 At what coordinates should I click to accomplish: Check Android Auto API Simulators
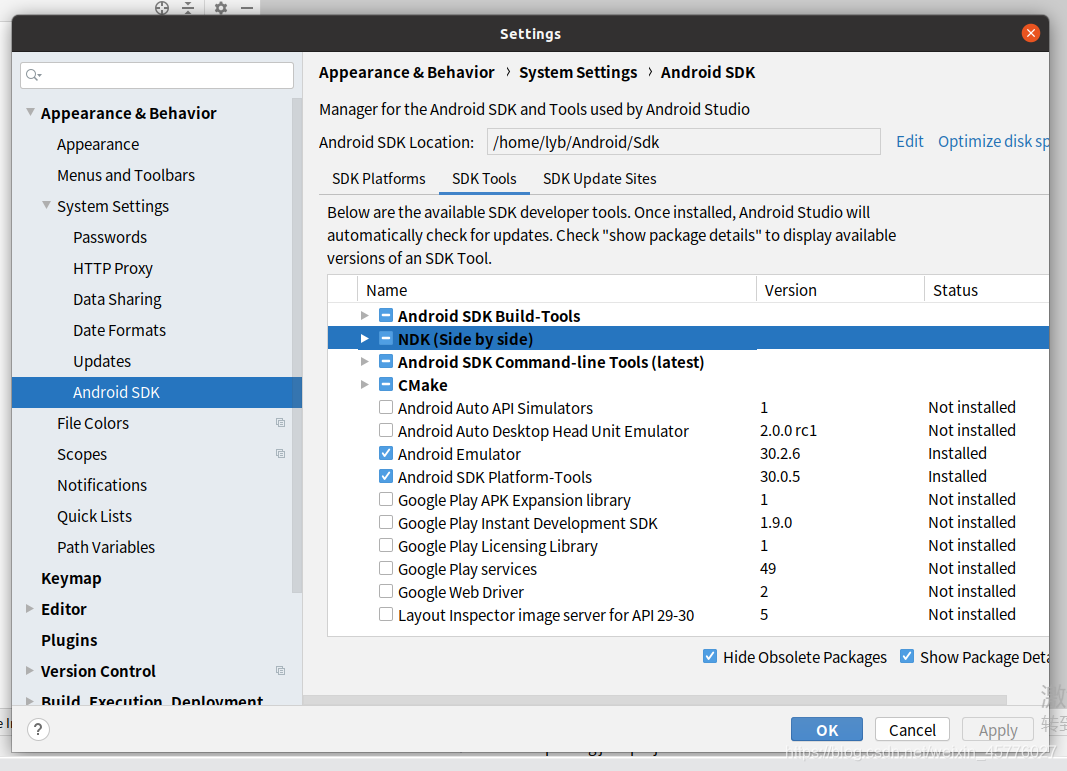[386, 408]
